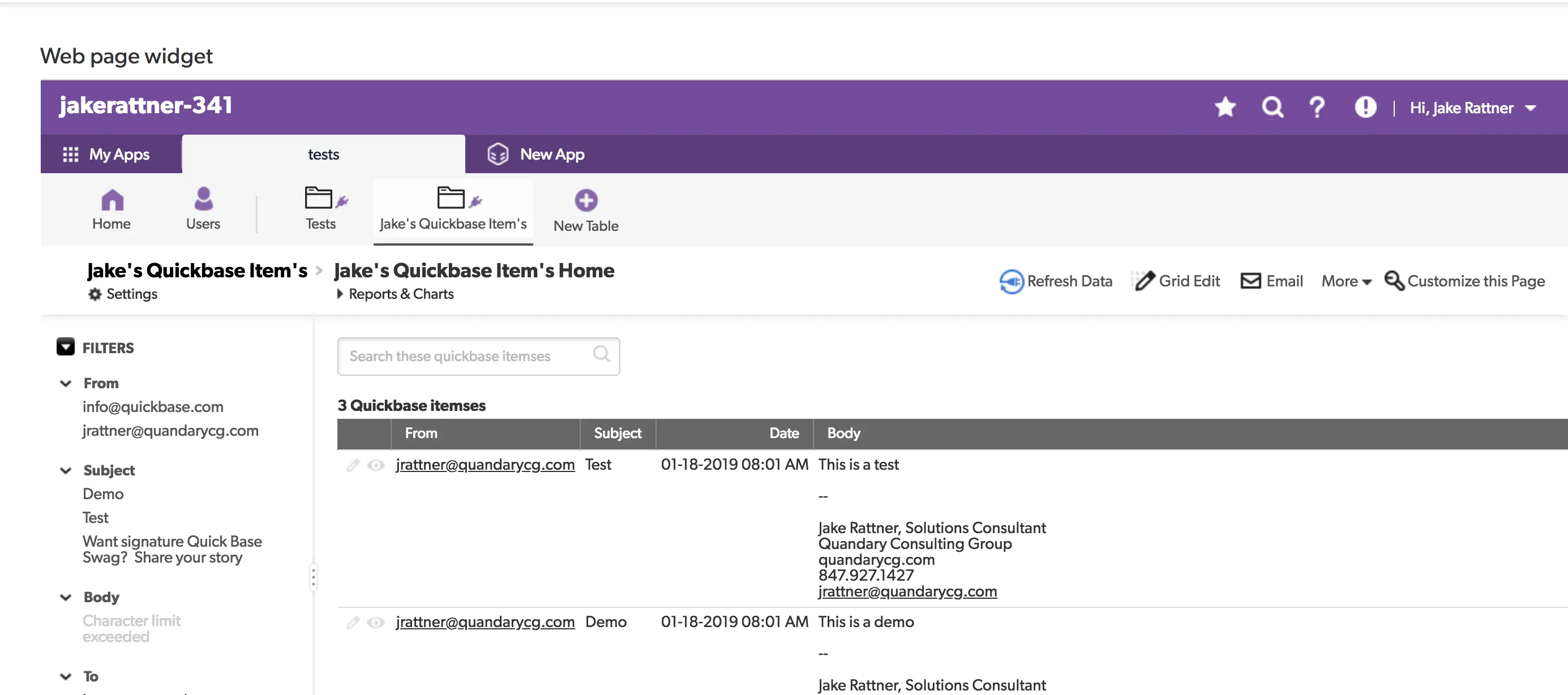Click the search field magnifier icon

coord(601,354)
